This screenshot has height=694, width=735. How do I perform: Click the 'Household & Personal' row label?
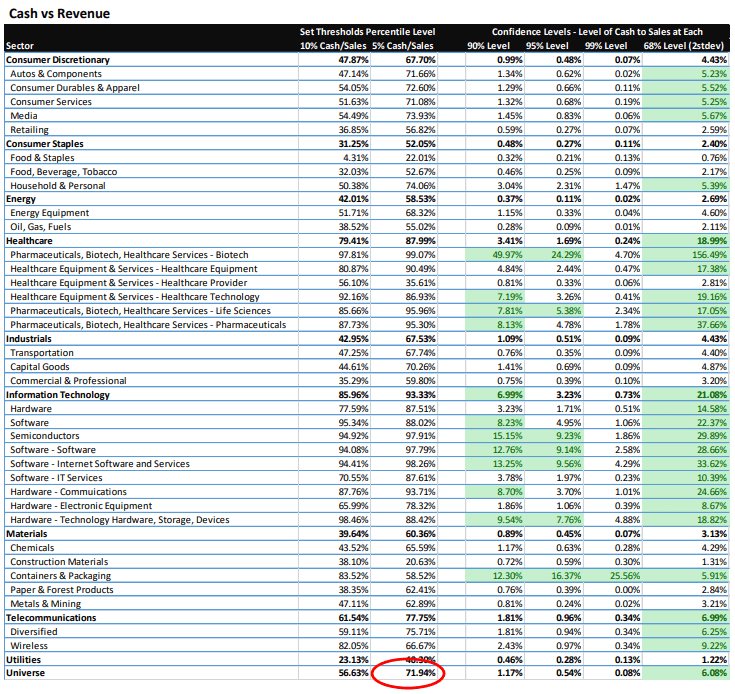tap(58, 186)
